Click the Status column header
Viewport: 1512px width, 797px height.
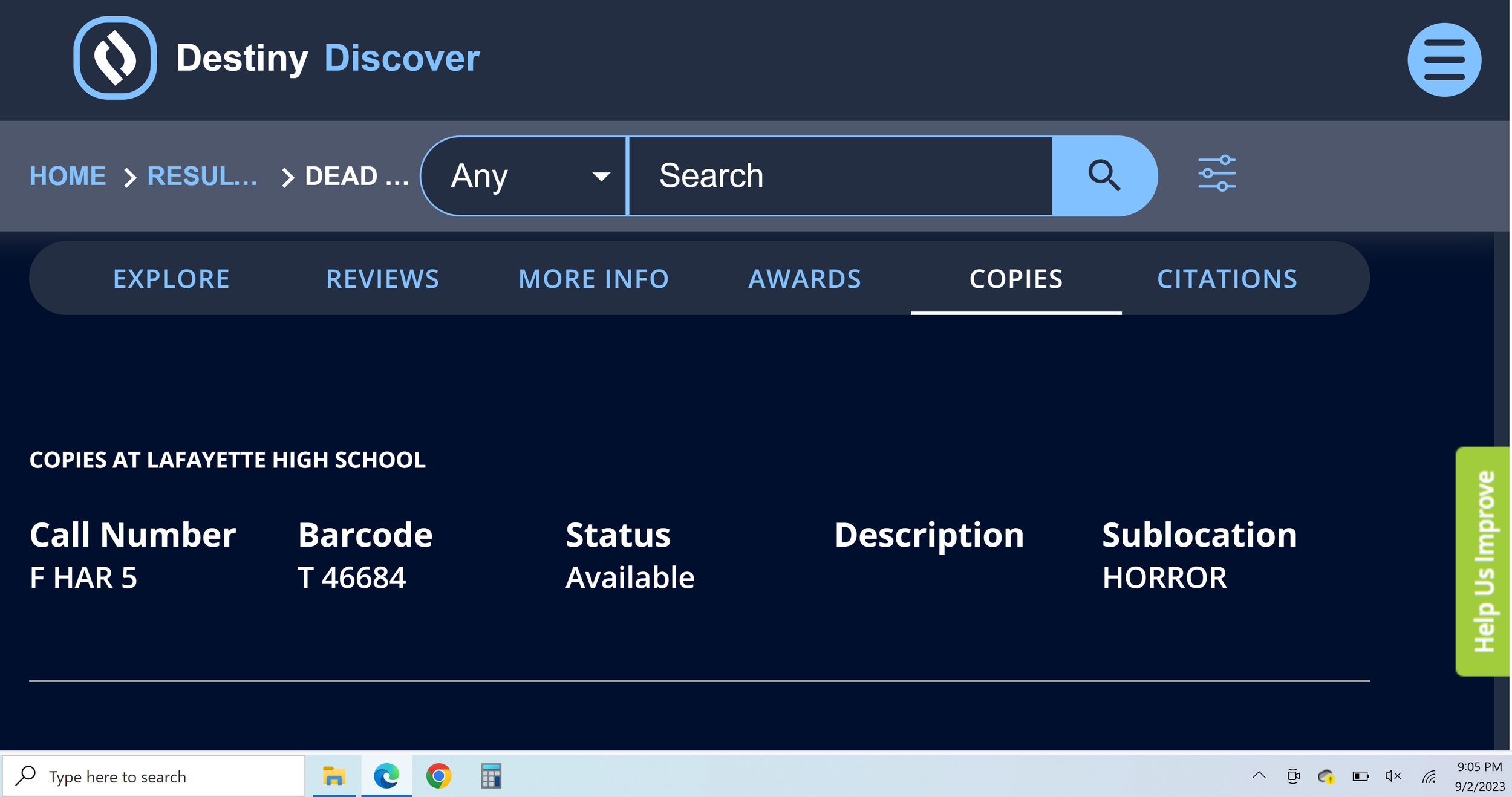coord(618,535)
